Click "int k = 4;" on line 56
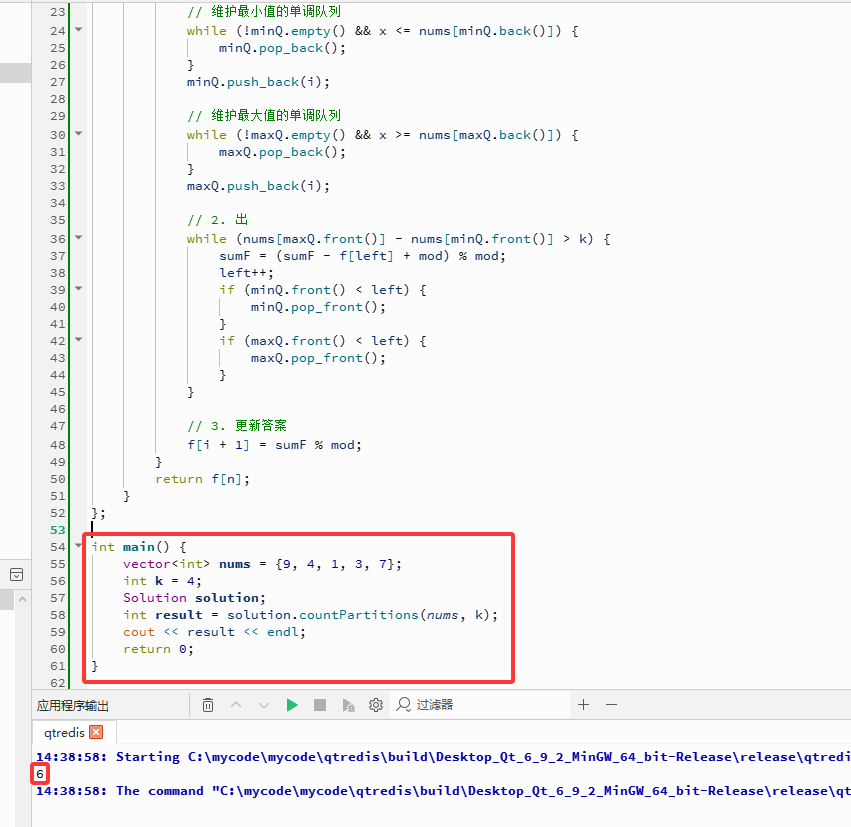 point(162,581)
